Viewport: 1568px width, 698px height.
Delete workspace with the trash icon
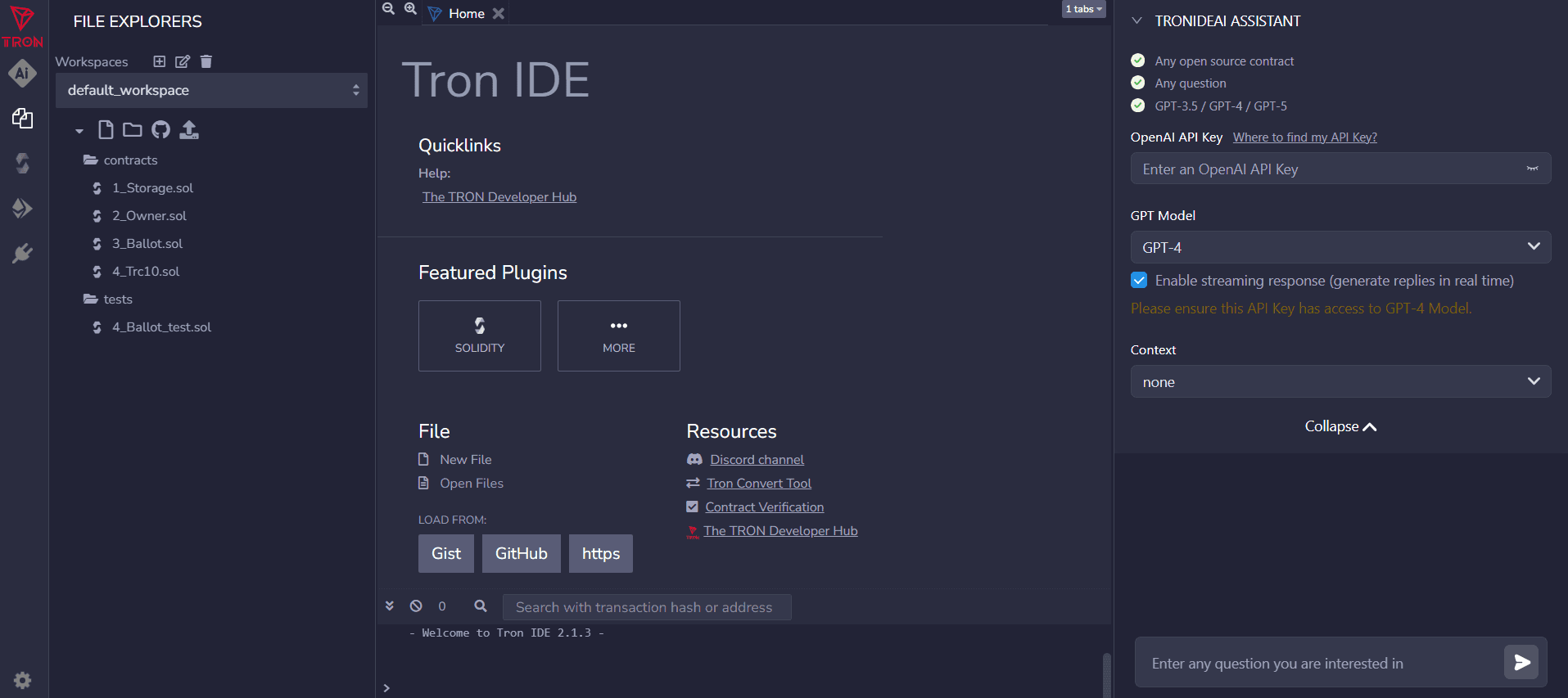206,61
